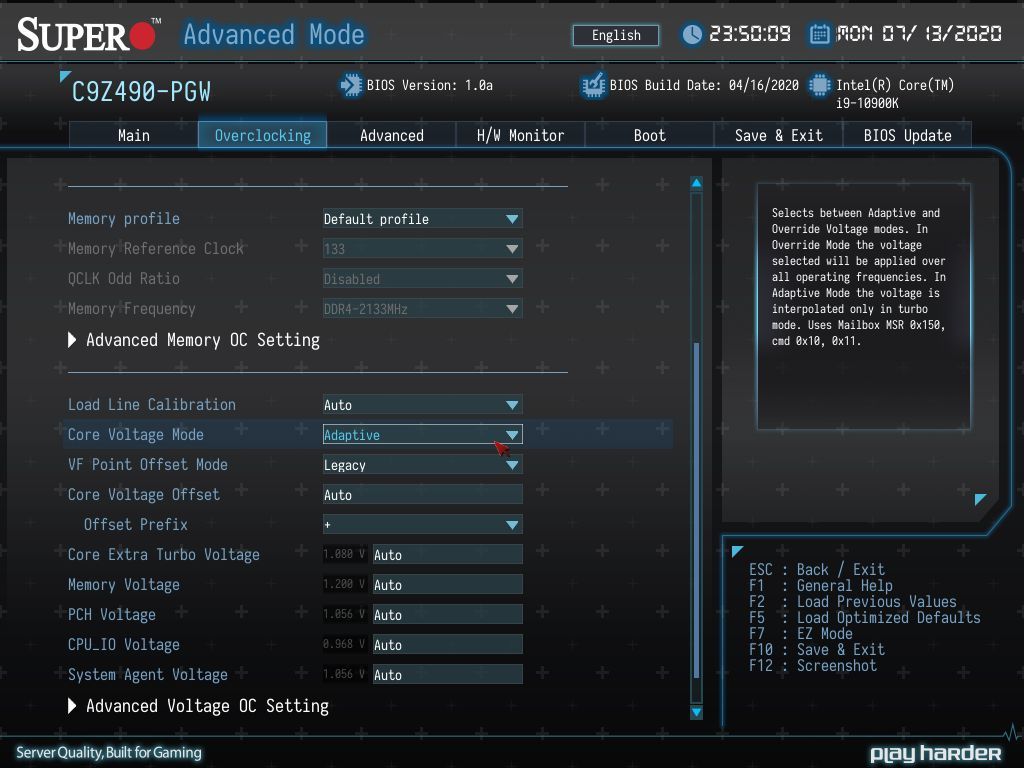This screenshot has height=768, width=1024.
Task: Go to the H/W Monitor tab
Action: (x=520, y=135)
